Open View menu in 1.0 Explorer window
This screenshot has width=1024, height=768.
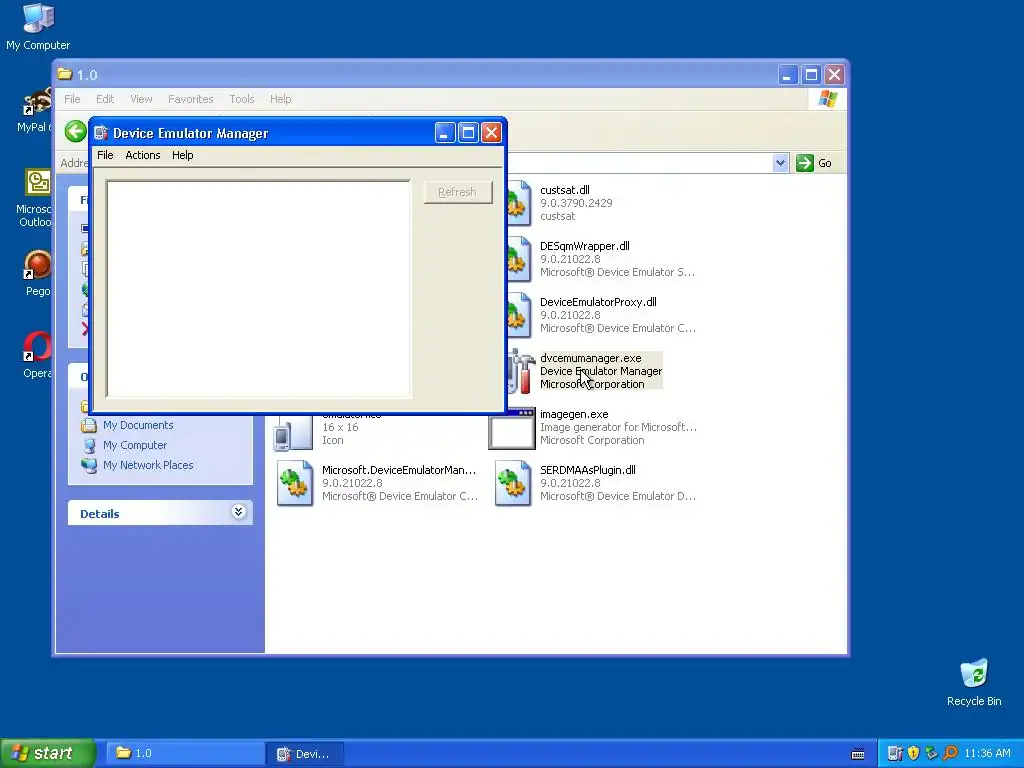coord(141,99)
